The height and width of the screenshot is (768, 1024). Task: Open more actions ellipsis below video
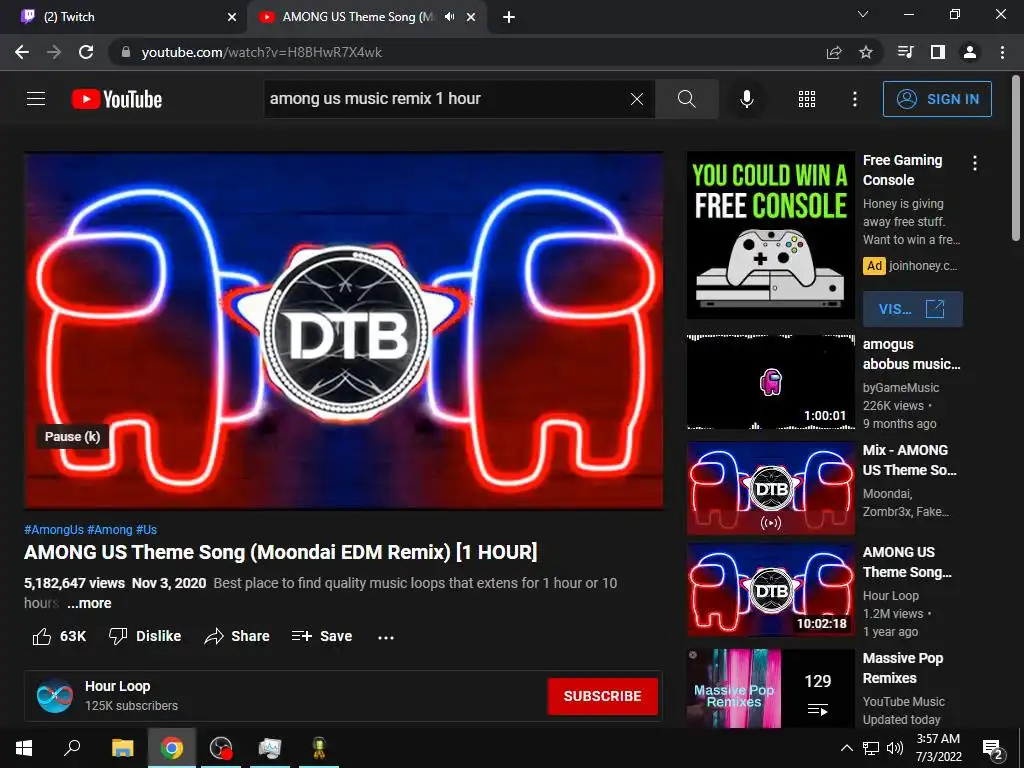tap(386, 637)
